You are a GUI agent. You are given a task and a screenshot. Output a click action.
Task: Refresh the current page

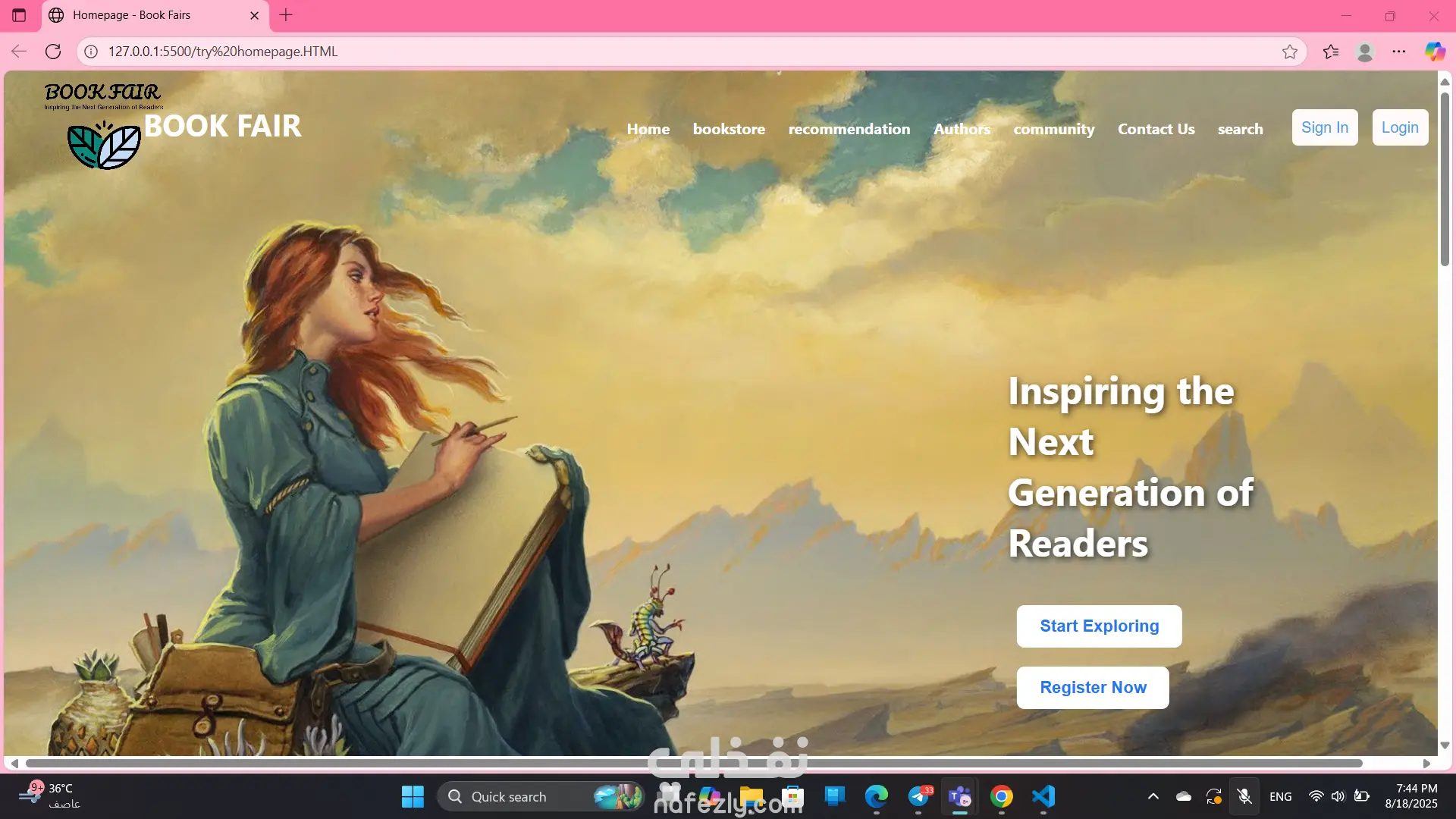pos(53,52)
